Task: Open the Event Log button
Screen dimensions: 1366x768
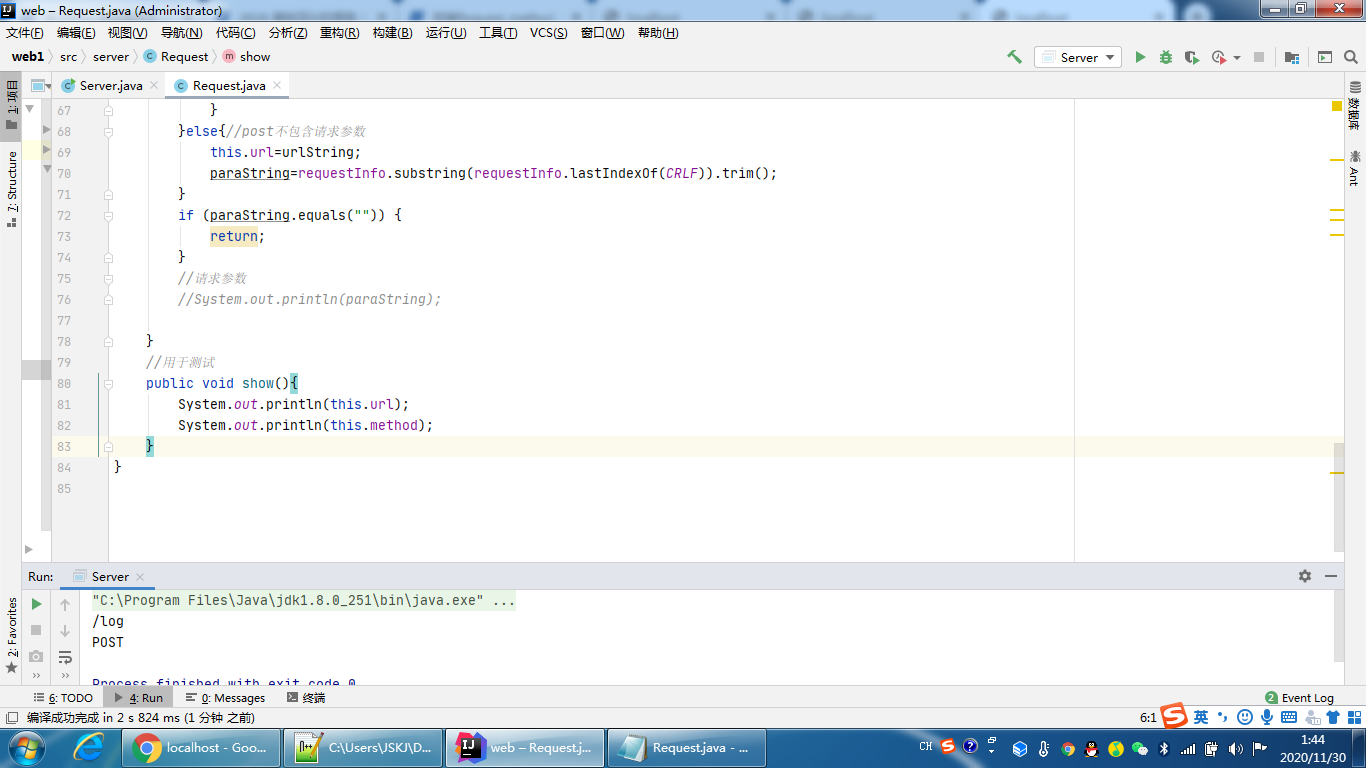Action: (1299, 698)
